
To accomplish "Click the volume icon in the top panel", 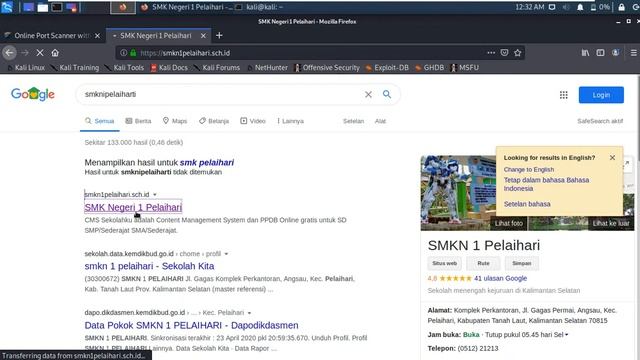I will [566, 7].
